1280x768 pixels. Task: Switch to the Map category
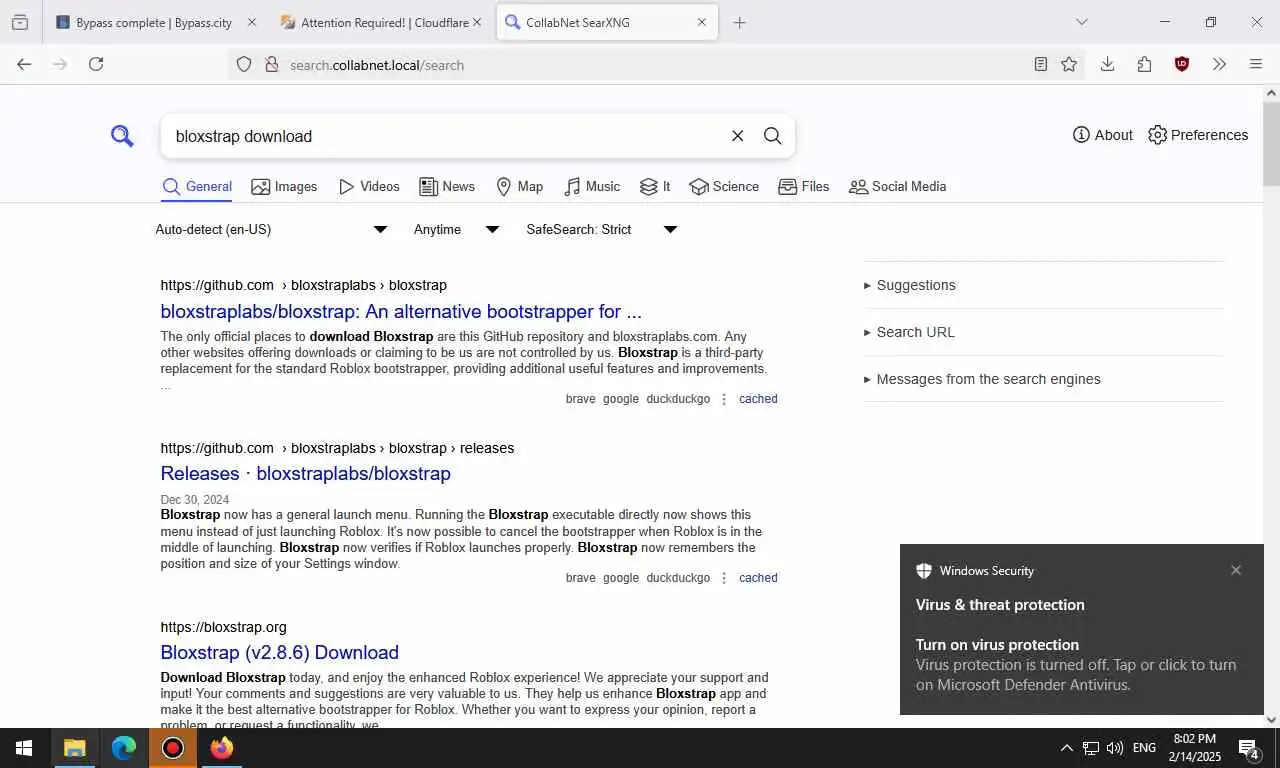click(520, 186)
